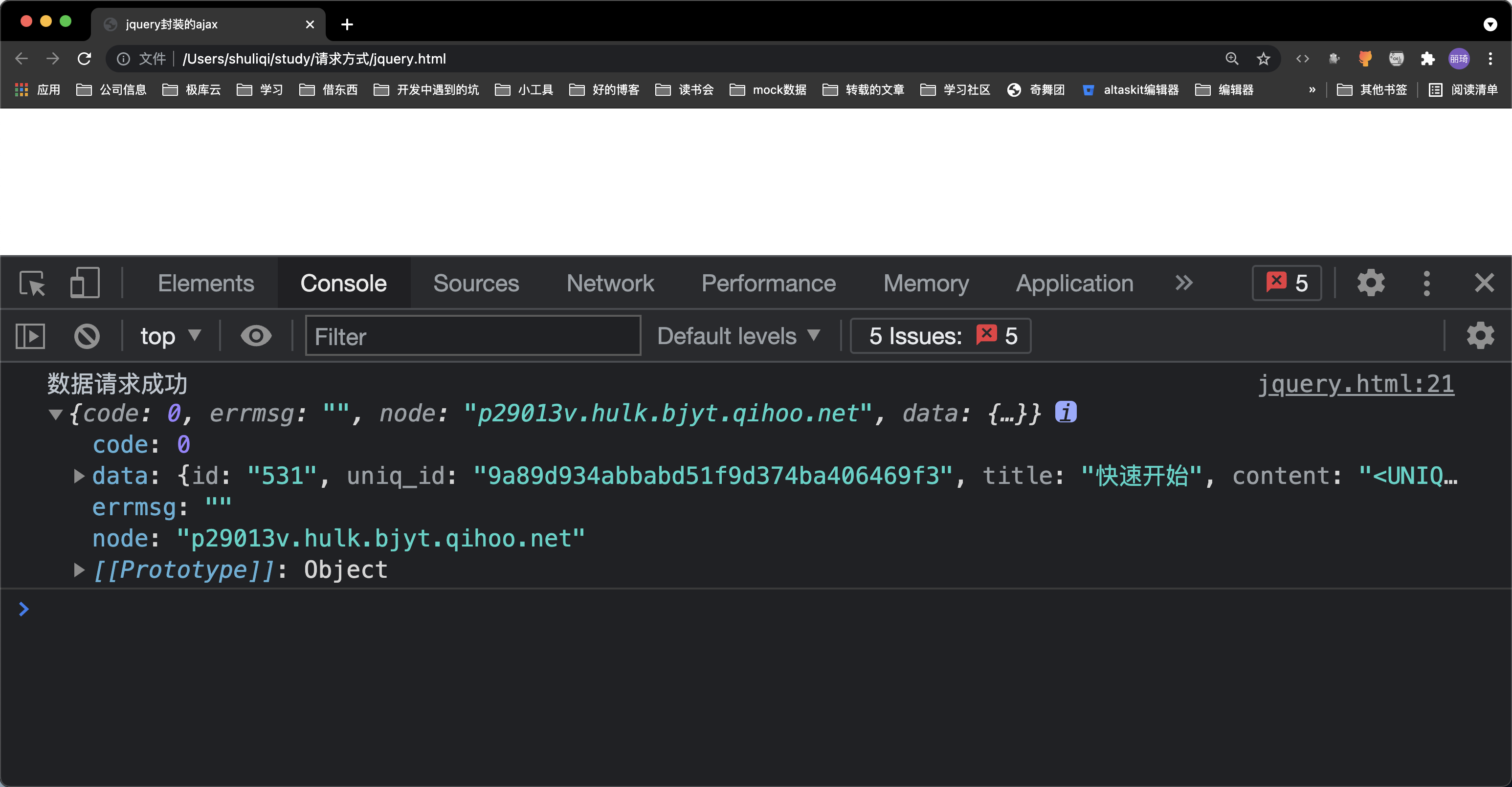
Task: Go forward in browser history
Action: (x=53, y=59)
